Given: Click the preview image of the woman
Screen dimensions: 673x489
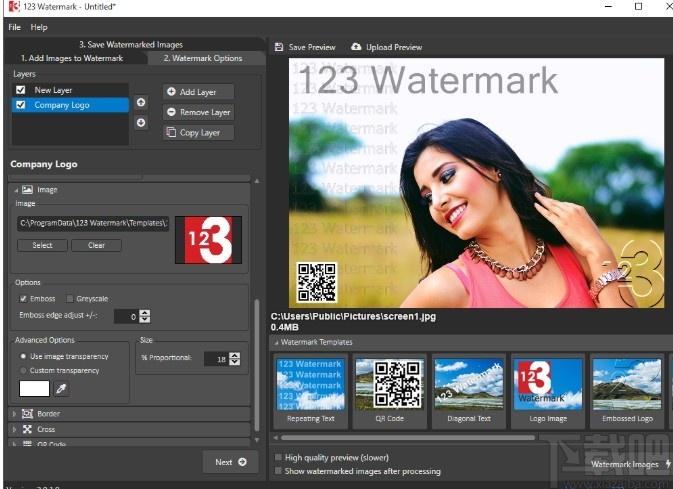Looking at the screenshot, I should 476,183.
